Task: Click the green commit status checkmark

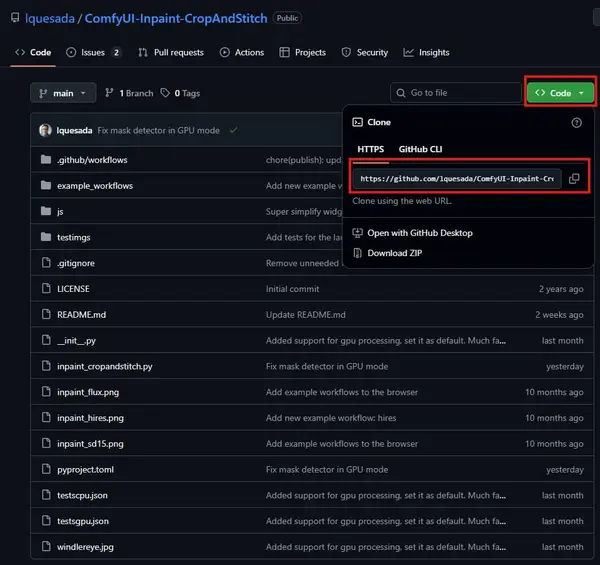Action: [233, 130]
